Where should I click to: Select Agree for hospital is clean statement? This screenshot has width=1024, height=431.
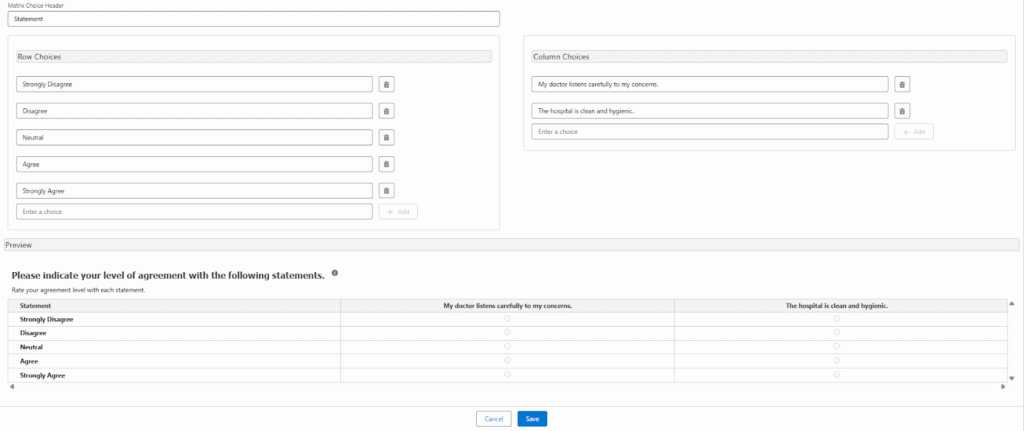tap(837, 360)
